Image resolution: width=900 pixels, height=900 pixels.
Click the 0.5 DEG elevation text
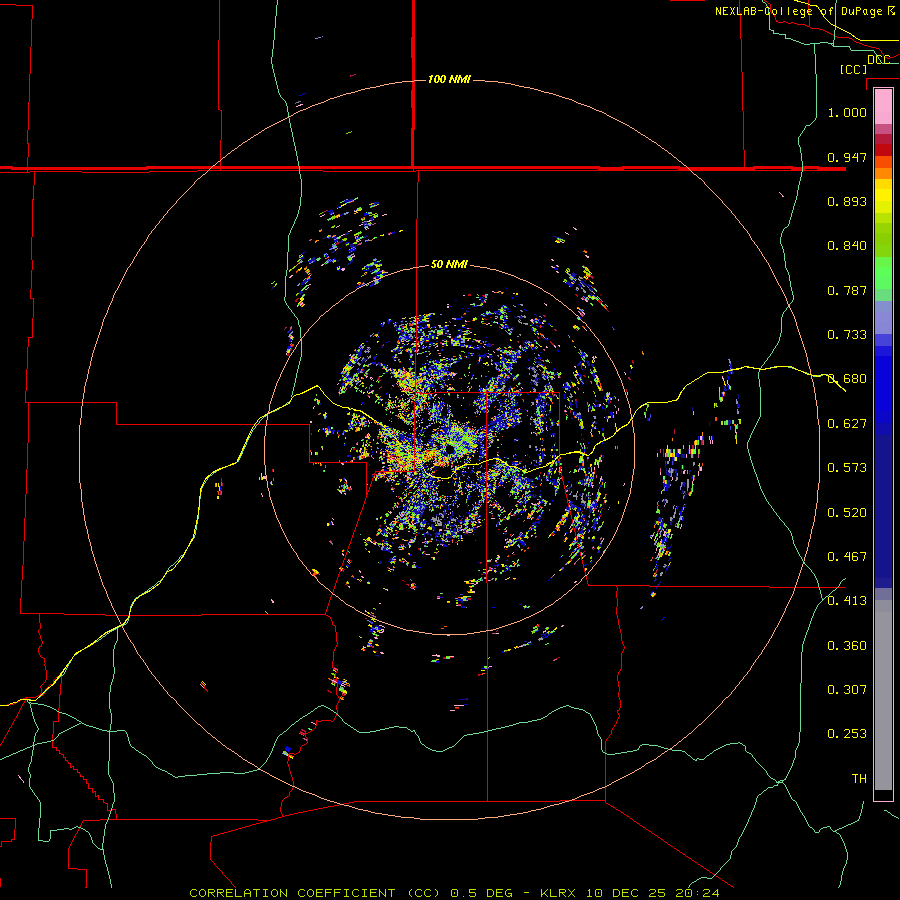pyautogui.click(x=481, y=893)
